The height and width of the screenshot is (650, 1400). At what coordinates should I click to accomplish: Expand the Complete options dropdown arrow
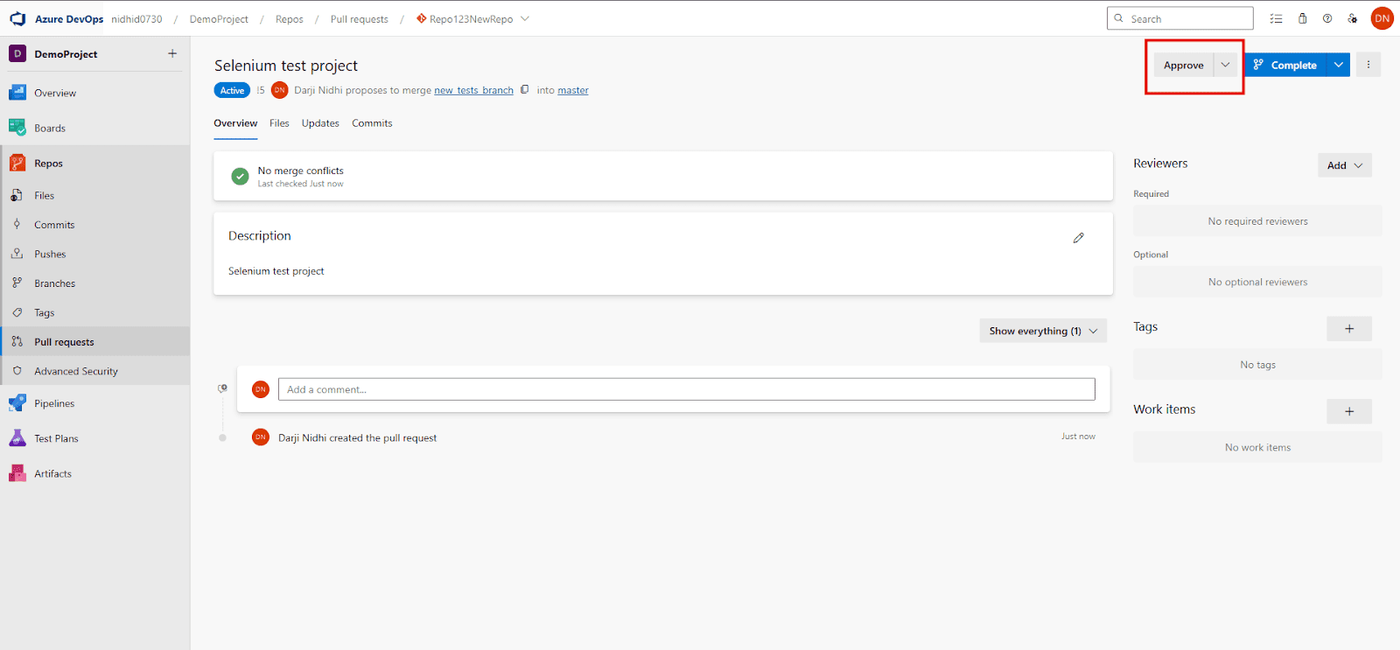pyautogui.click(x=1339, y=65)
